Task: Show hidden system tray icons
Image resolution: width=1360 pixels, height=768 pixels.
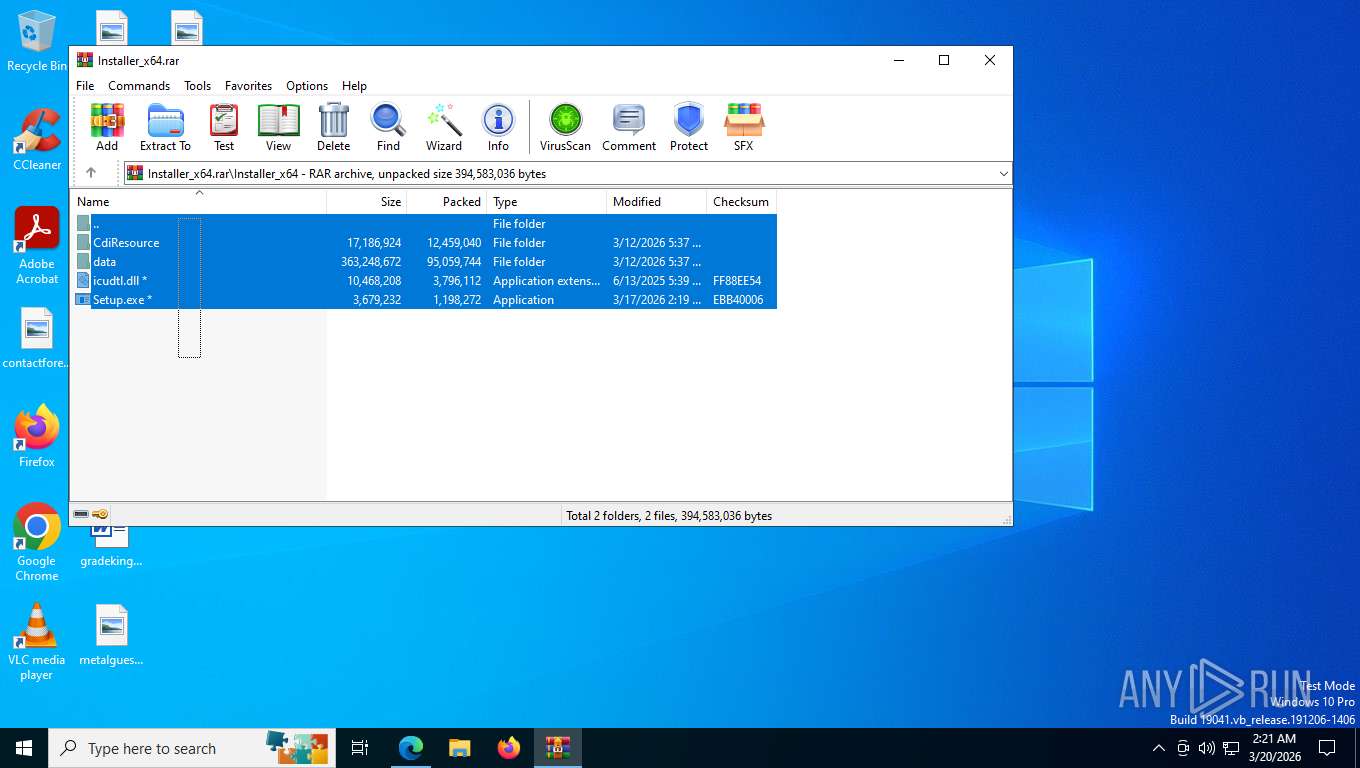Action: (1159, 748)
